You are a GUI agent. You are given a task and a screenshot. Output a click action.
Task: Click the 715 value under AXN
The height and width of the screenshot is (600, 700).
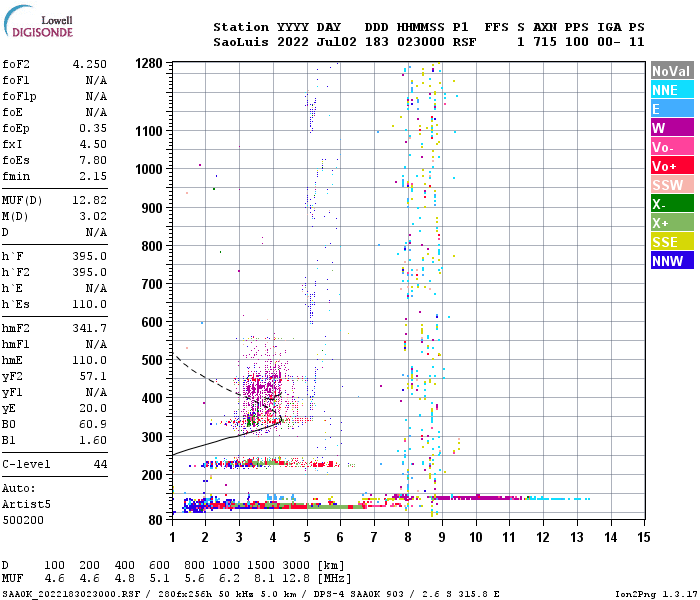[545, 42]
